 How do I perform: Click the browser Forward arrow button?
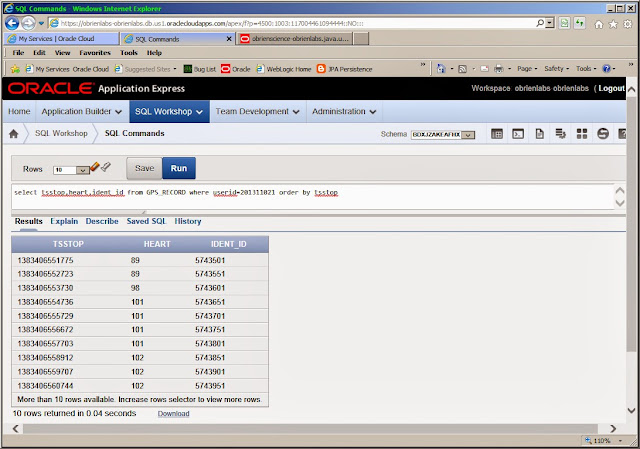28,24
